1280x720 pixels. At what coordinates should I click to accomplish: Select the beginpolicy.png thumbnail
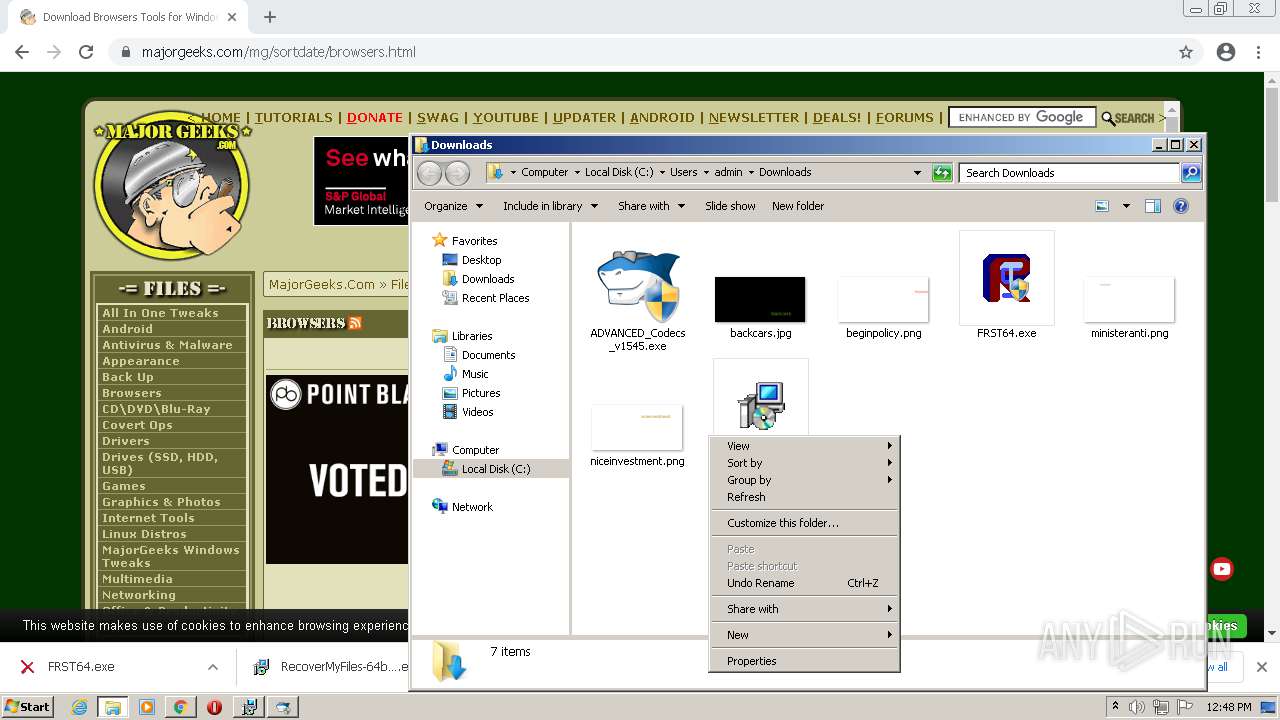[884, 299]
